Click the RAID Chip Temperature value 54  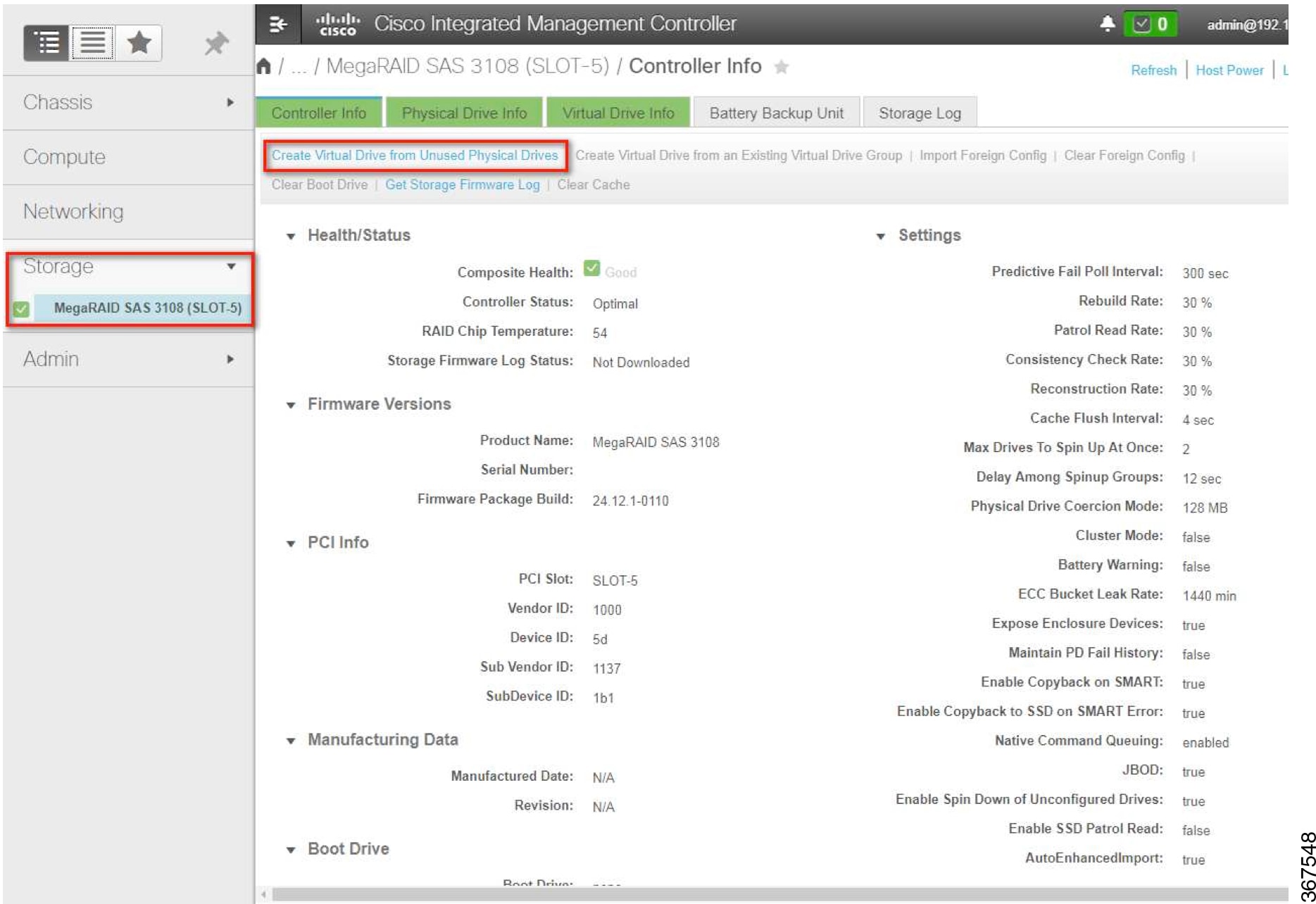(x=600, y=333)
